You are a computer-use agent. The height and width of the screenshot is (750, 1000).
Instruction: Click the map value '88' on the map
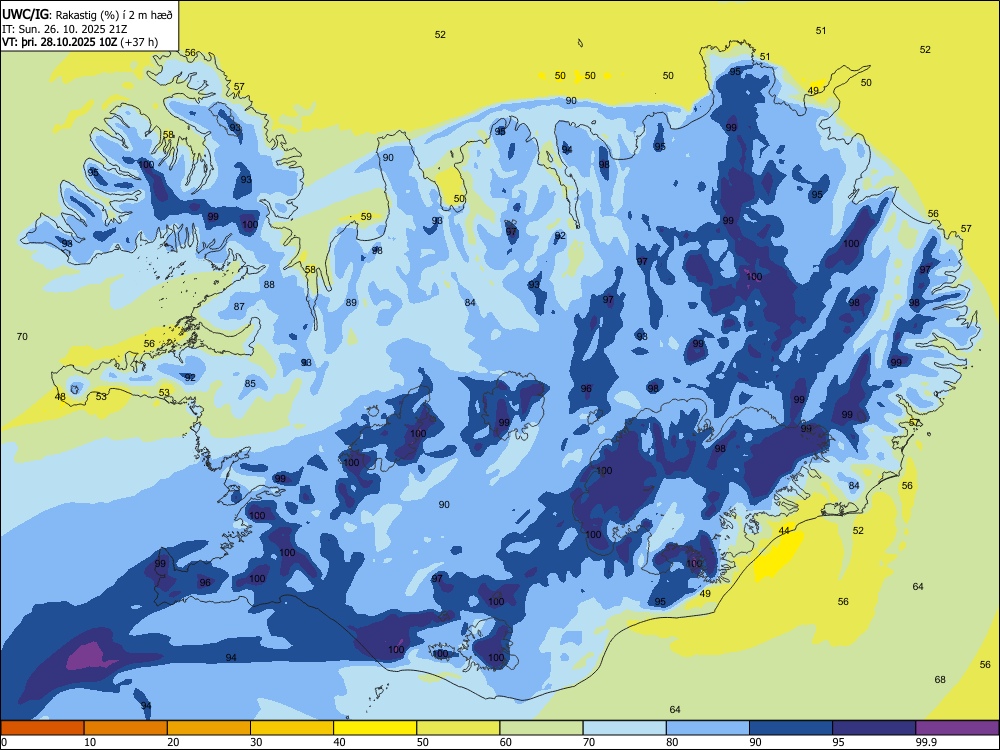(x=269, y=284)
